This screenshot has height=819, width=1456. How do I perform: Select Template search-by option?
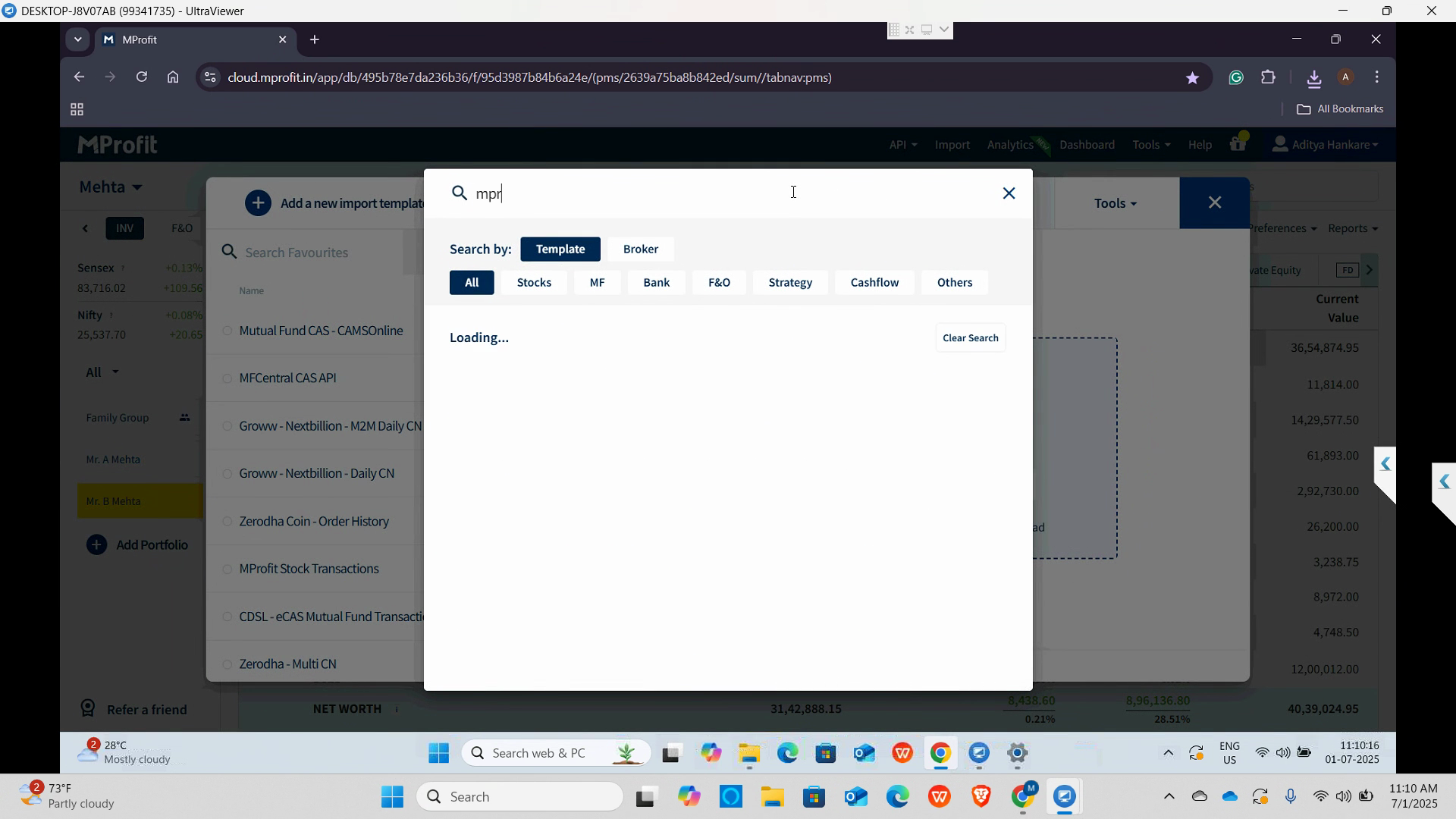[560, 249]
